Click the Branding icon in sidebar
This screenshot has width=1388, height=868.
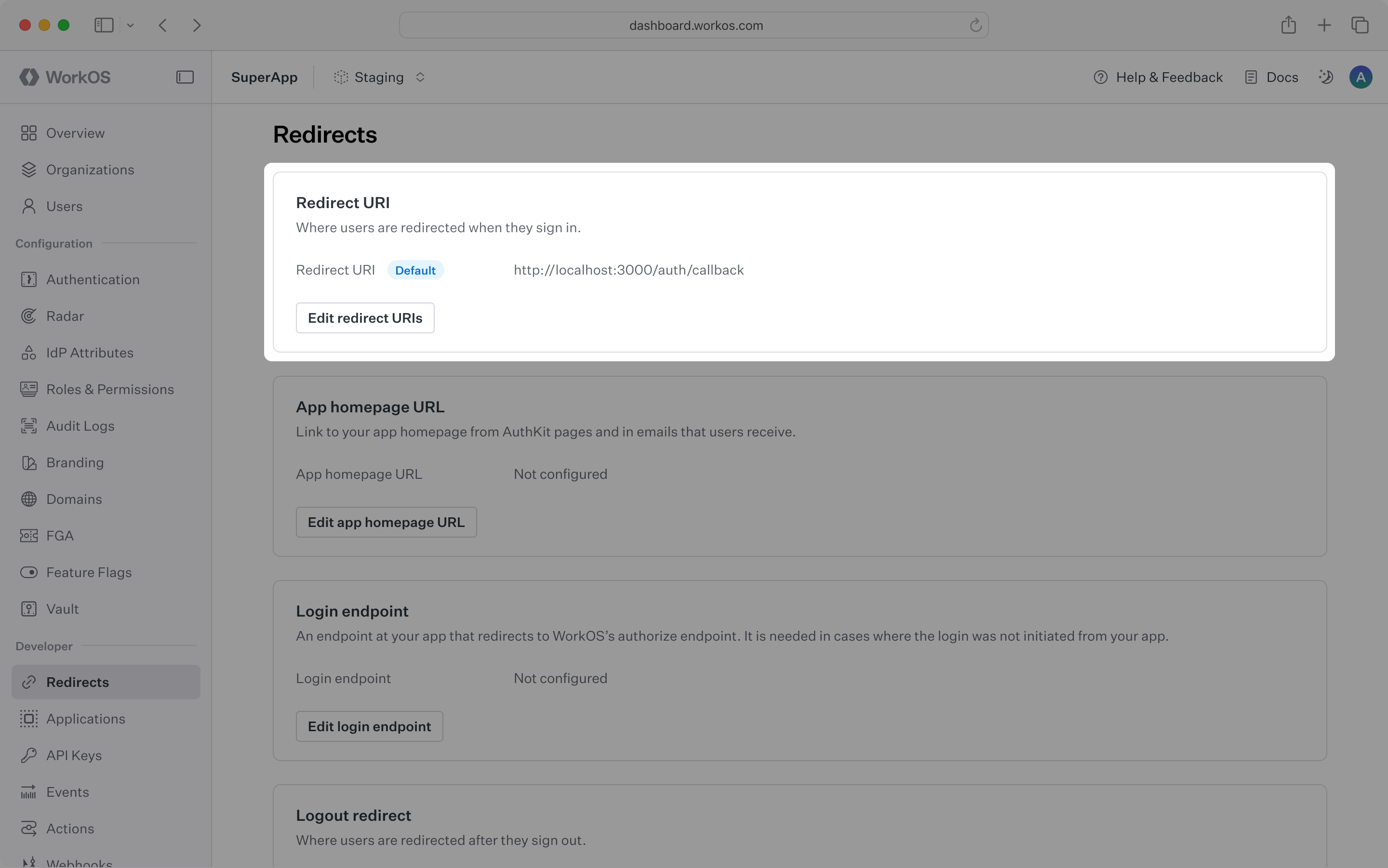point(29,463)
